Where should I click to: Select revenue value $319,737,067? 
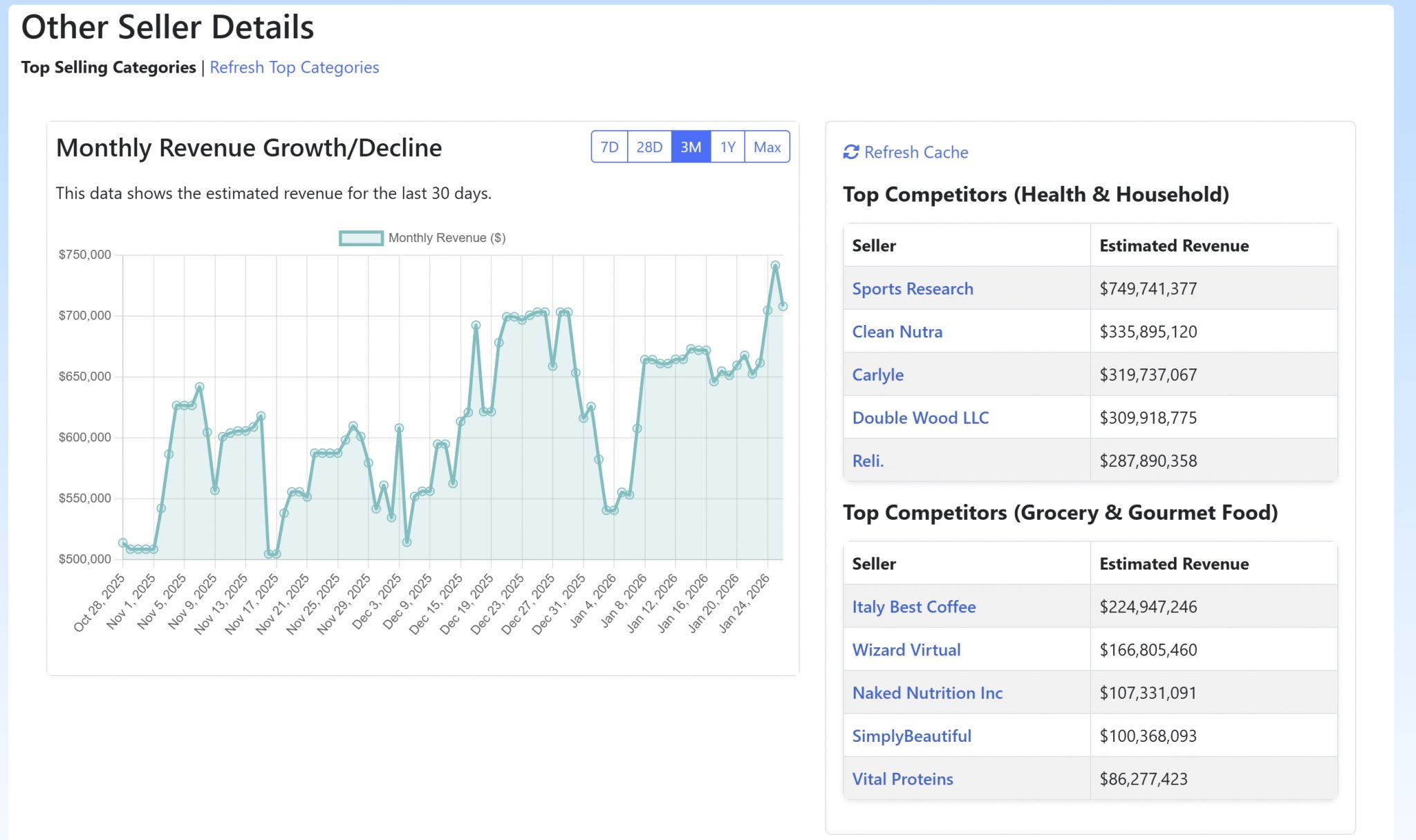pyautogui.click(x=1148, y=375)
